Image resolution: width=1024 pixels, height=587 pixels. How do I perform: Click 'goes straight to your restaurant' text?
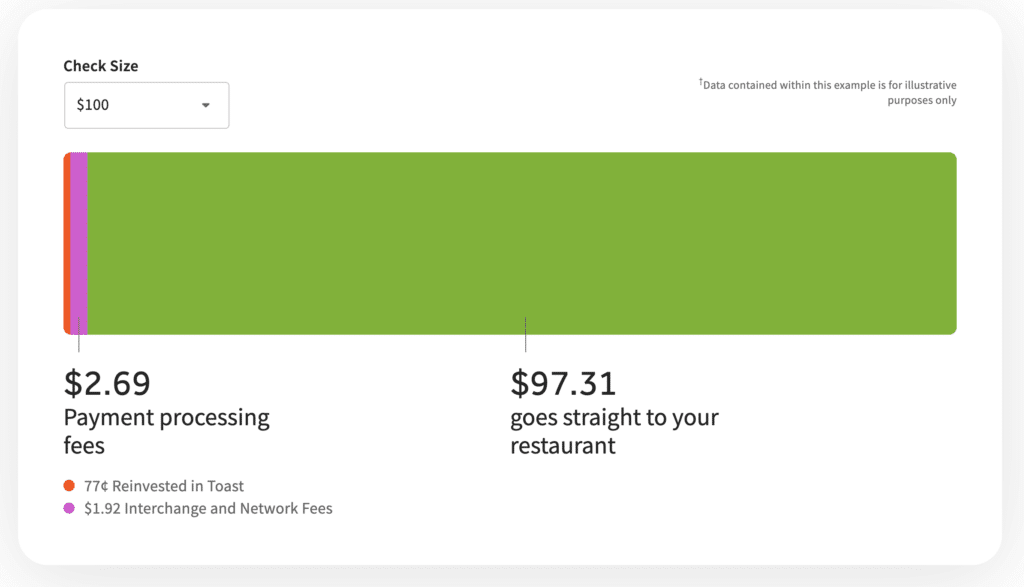coord(614,431)
